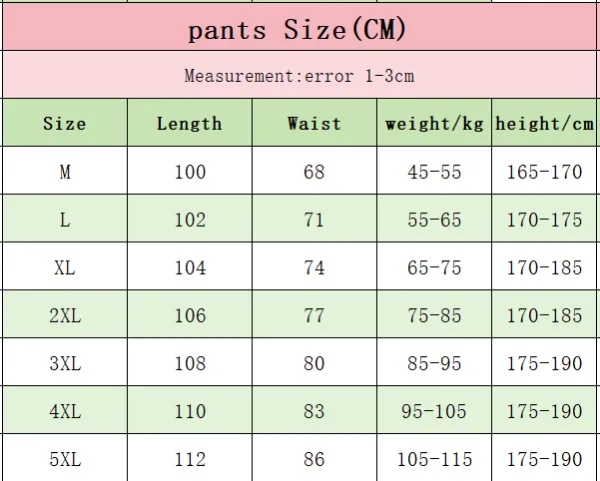Image resolution: width=600 pixels, height=481 pixels.
Task: Select the 'weight/kg' column header
Action: click(434, 122)
